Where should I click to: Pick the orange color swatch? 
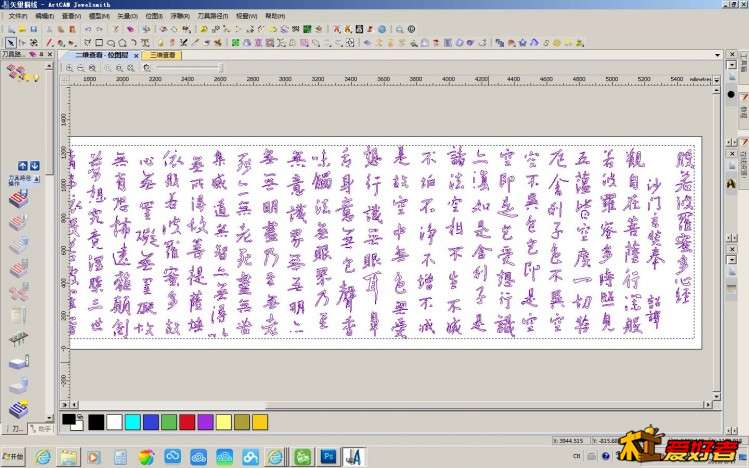click(260, 422)
